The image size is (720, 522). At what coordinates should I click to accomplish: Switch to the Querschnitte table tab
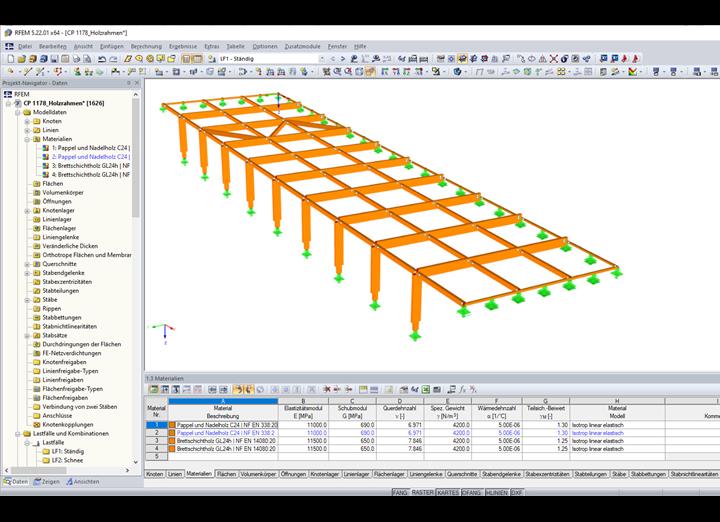coord(462,474)
